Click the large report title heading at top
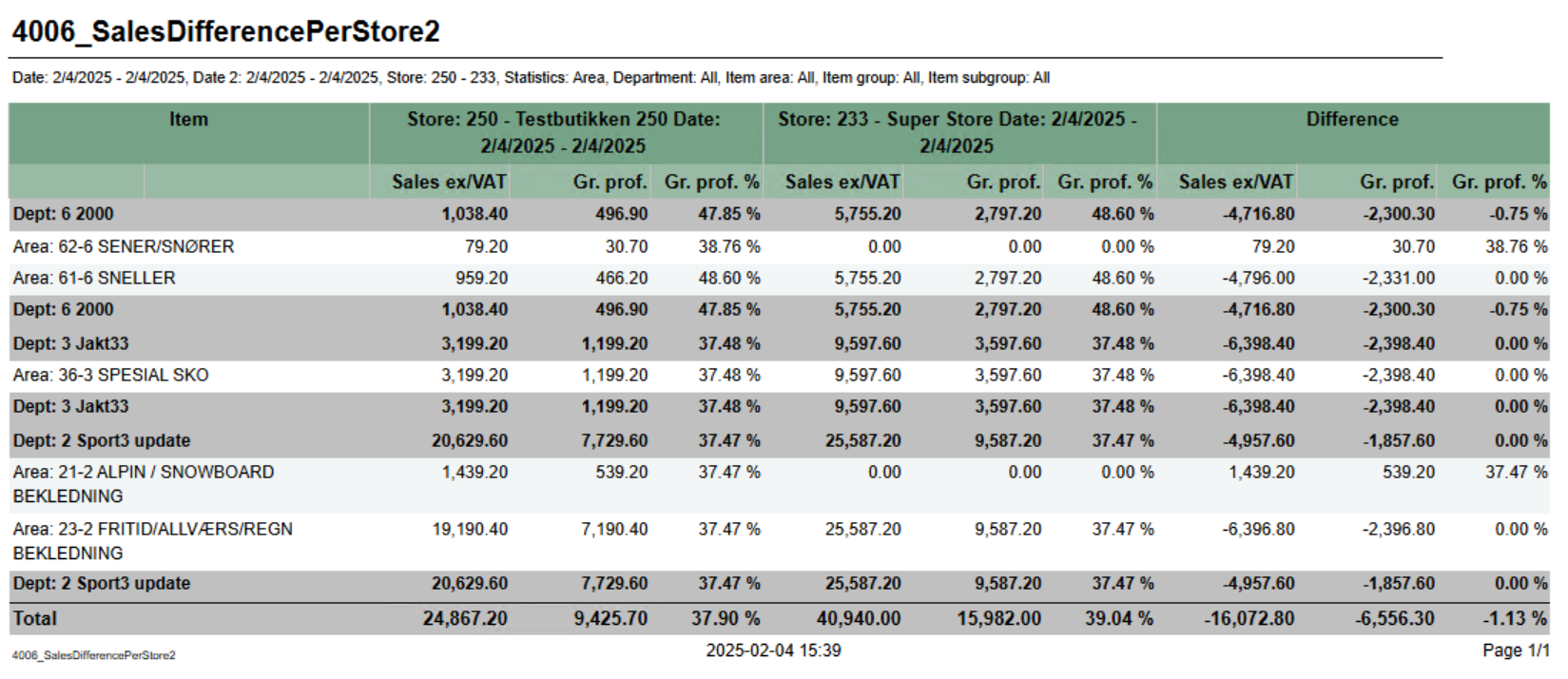 click(225, 31)
